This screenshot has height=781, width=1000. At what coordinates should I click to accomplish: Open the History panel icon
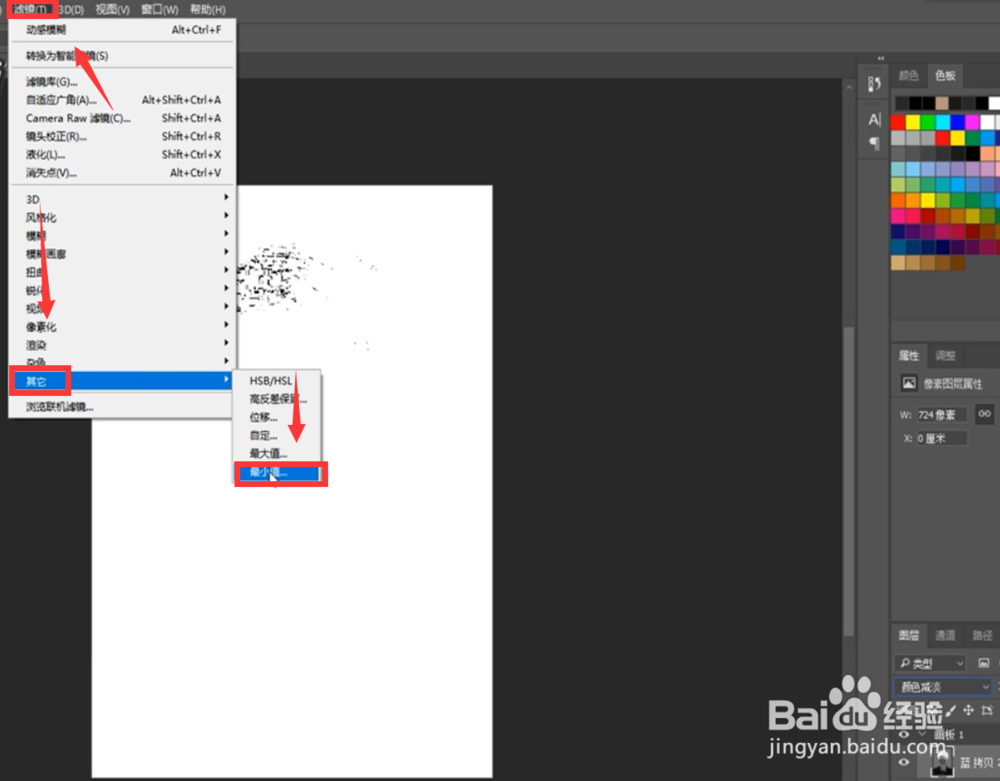(874, 83)
